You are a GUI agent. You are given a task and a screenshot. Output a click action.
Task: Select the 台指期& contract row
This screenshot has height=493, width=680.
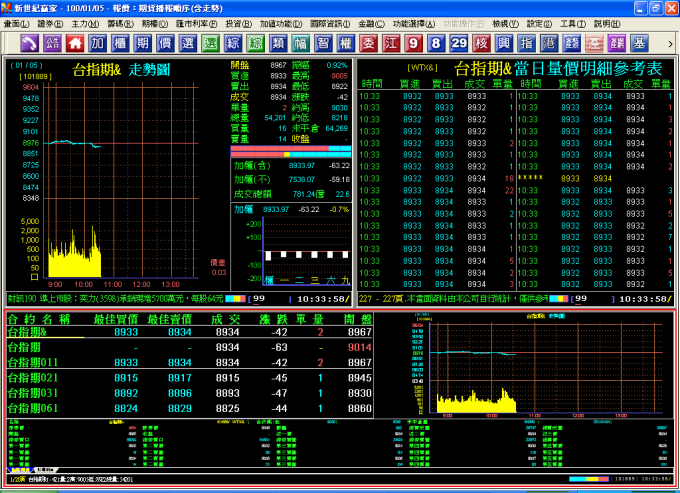(x=190, y=332)
